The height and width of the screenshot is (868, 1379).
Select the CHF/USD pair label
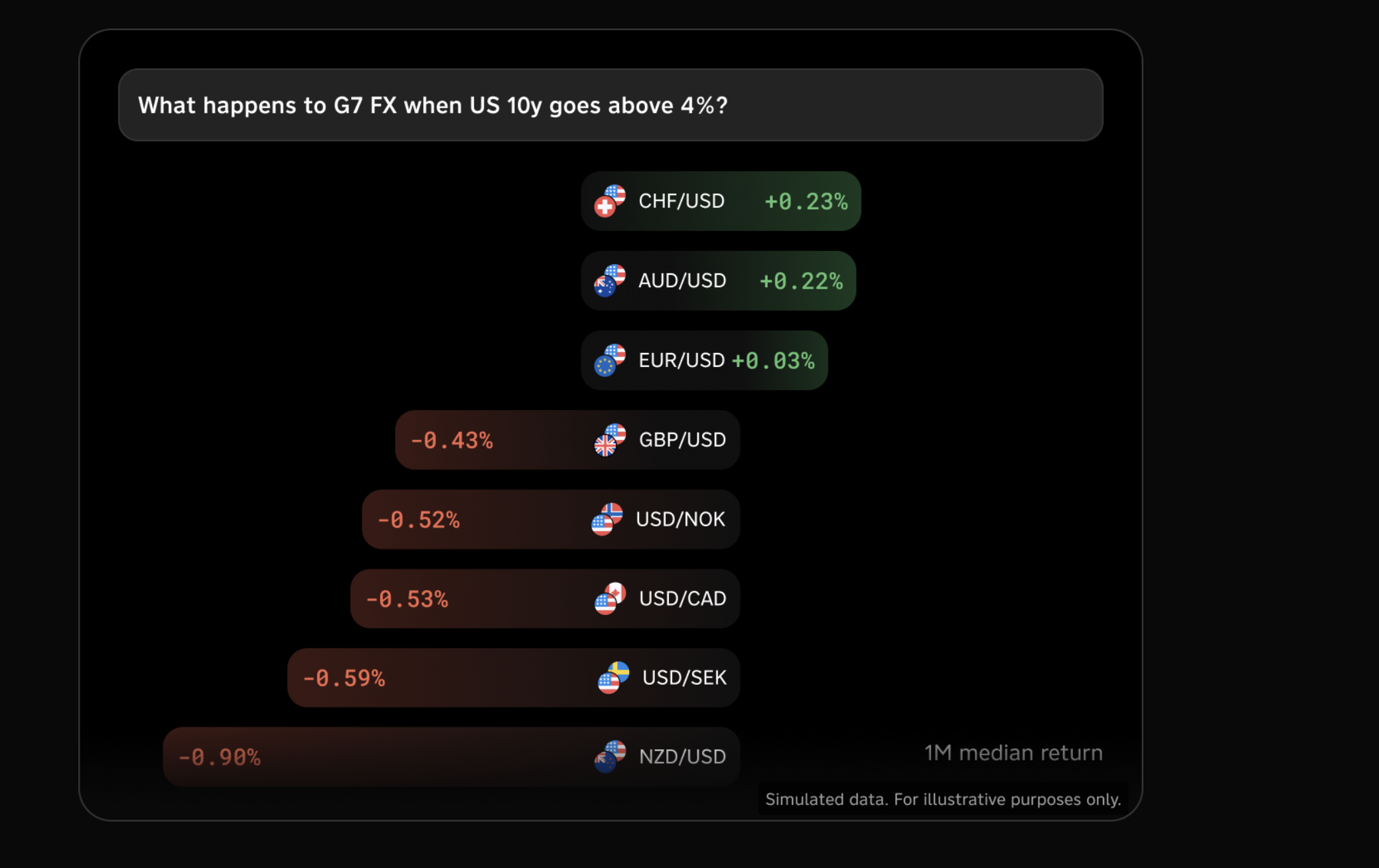point(682,201)
